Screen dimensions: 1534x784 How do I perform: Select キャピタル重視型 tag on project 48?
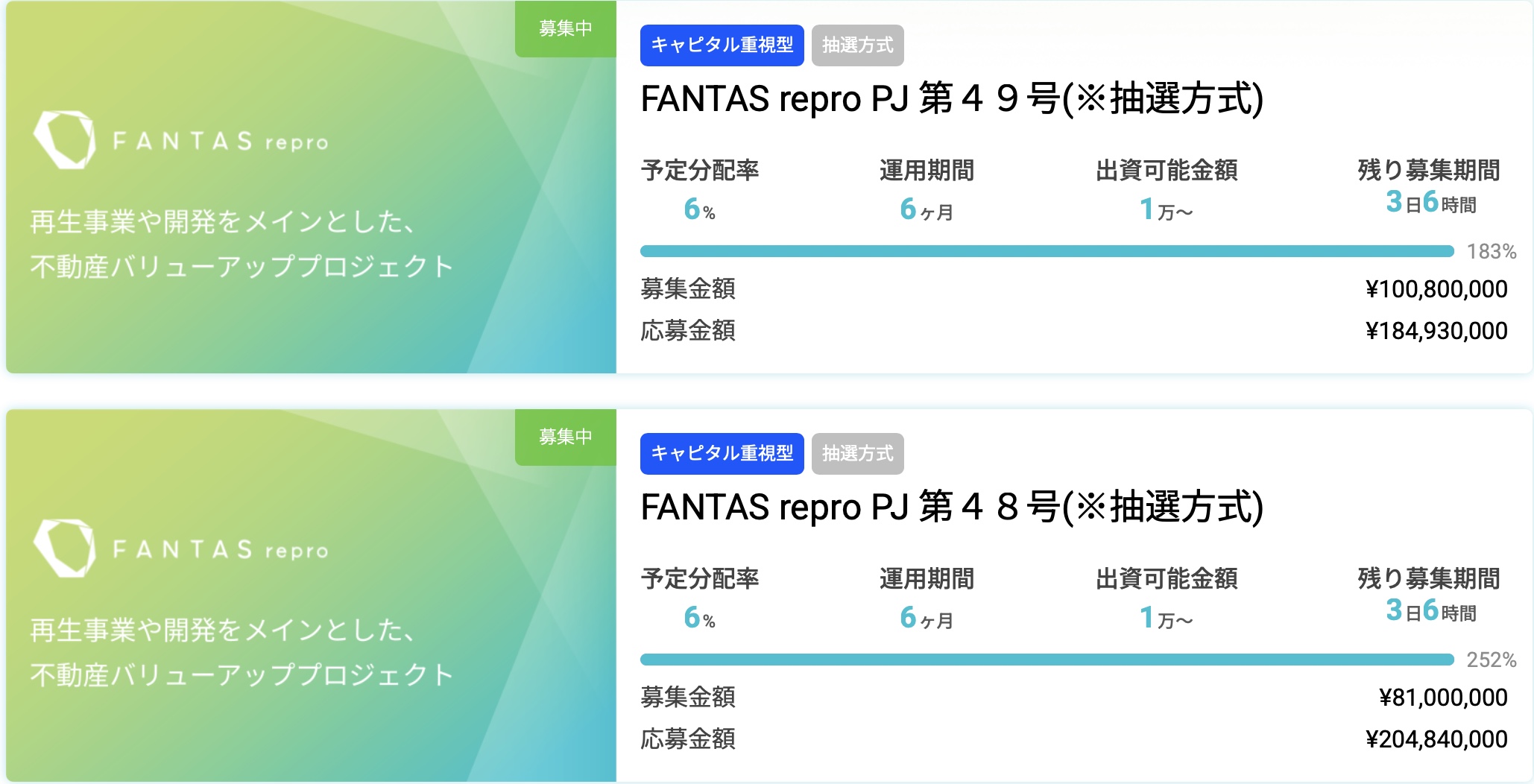(x=722, y=454)
